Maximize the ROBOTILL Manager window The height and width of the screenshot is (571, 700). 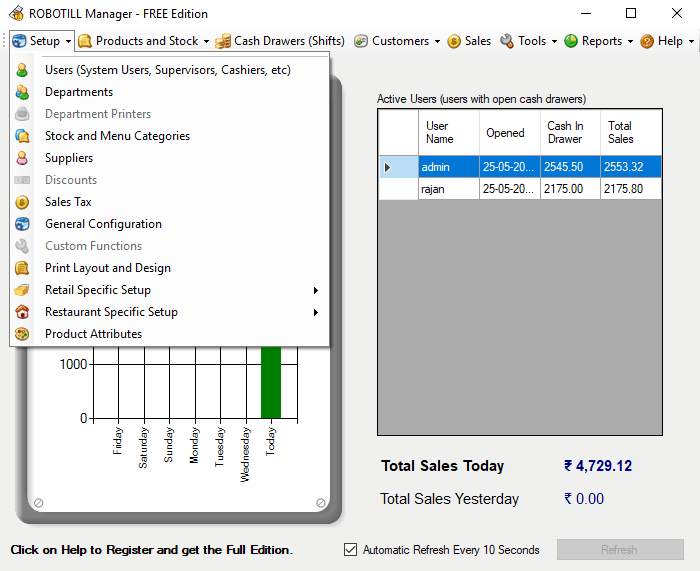coord(631,13)
